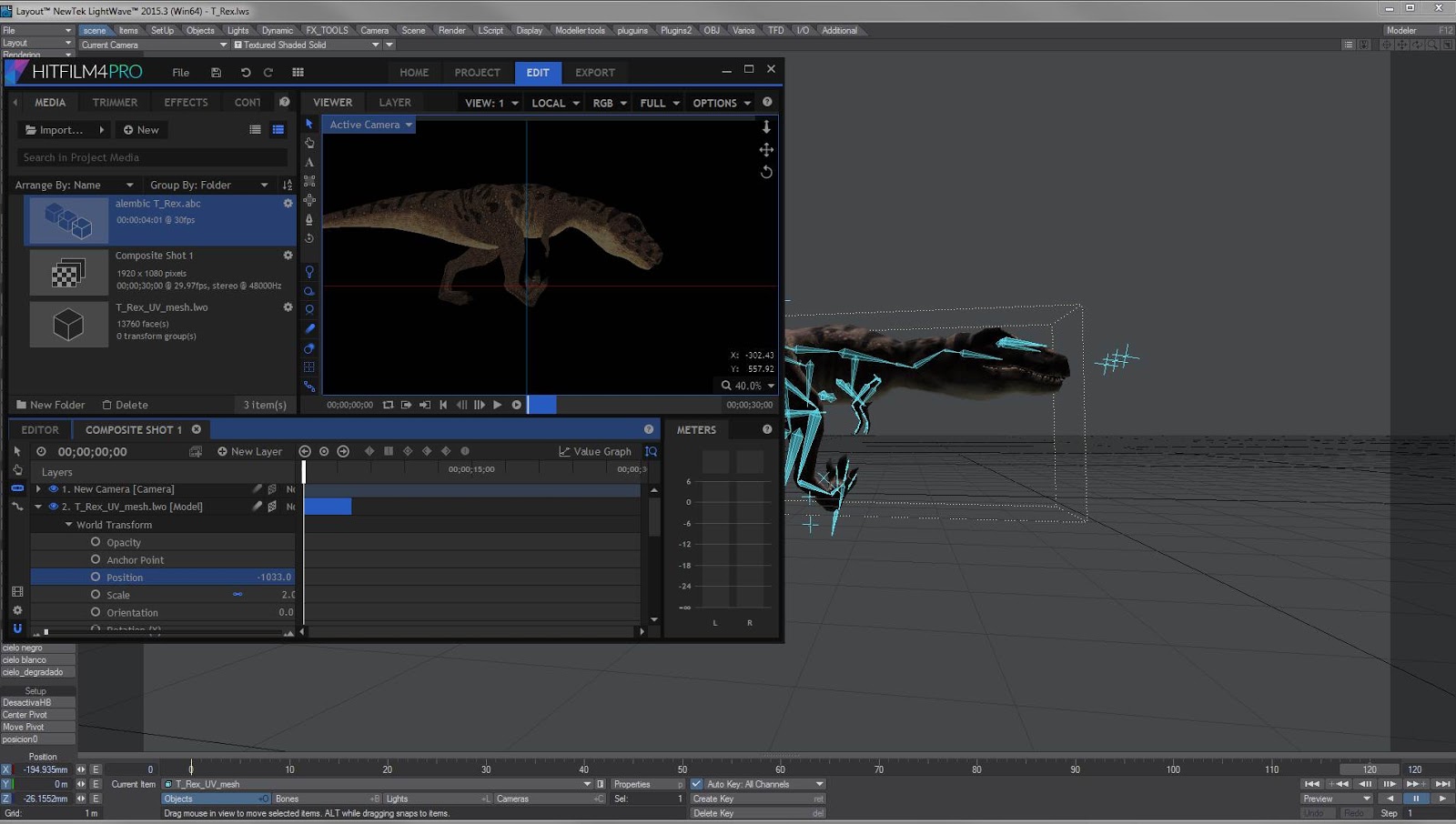Viewport: 1456px width, 824px height.
Task: Open the Value Graph in the timeline
Action: [x=596, y=451]
